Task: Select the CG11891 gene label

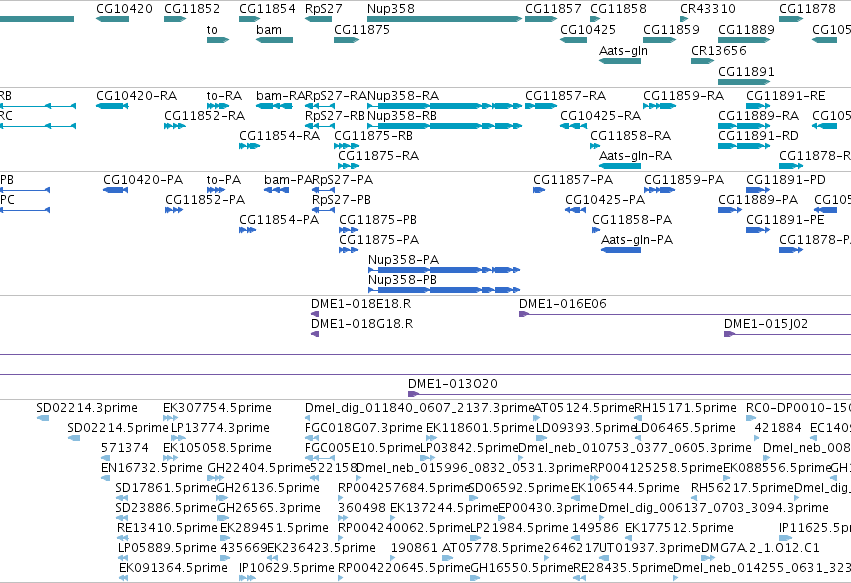Action: [746, 72]
